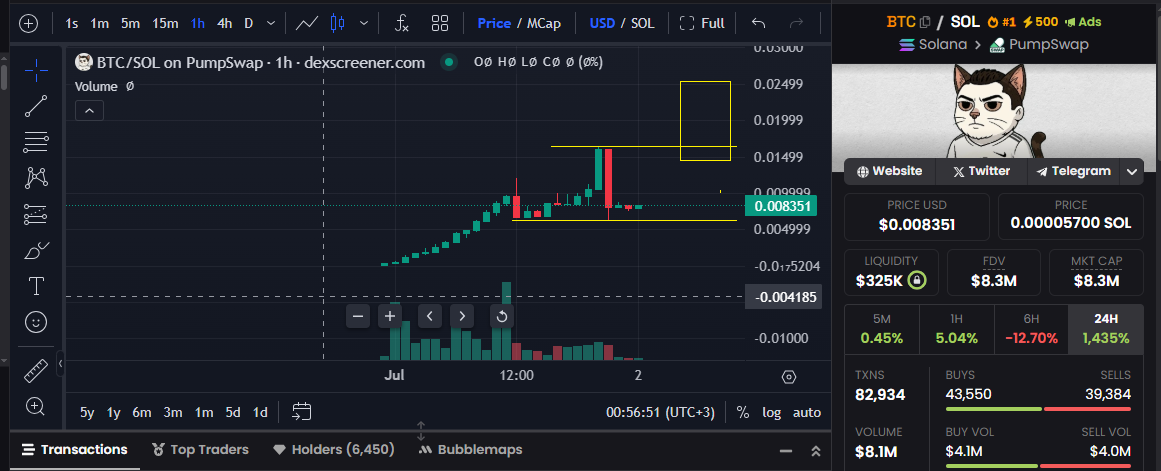Viewport: 1161px width, 471px height.
Task: Reset the chart view
Action: coord(501,316)
